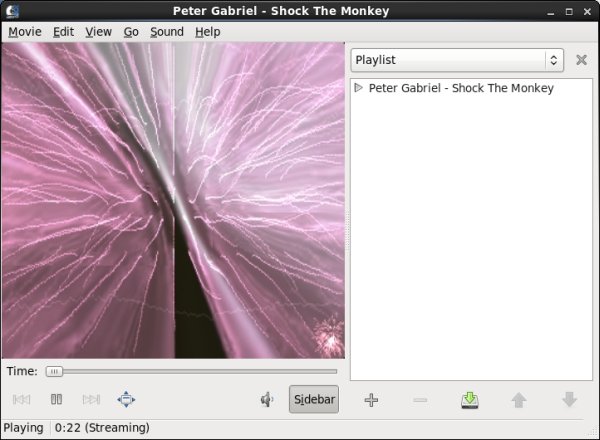The width and height of the screenshot is (600, 440).
Task: Click the video display area
Action: coord(173,200)
